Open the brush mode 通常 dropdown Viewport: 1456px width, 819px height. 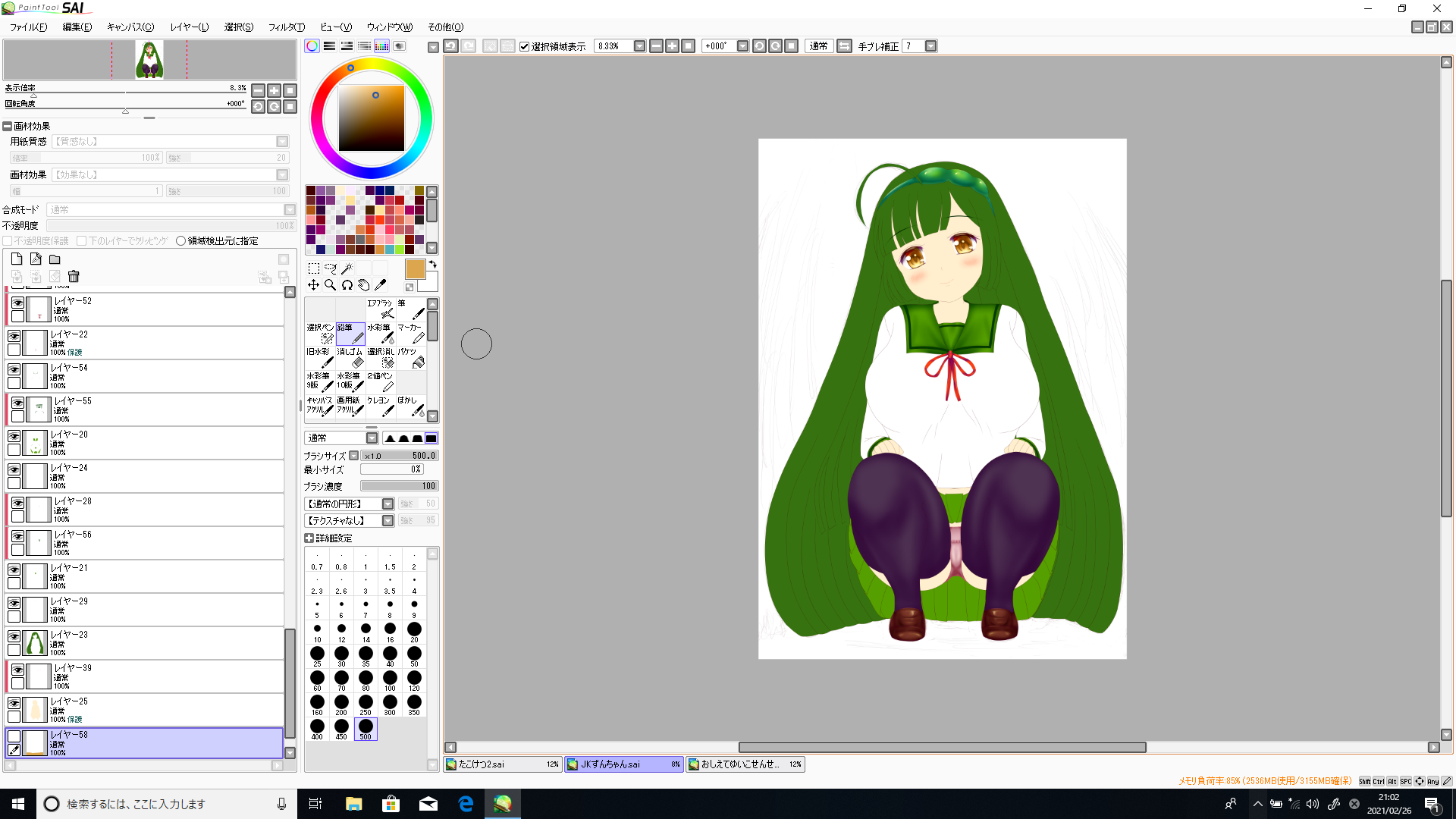click(x=372, y=438)
